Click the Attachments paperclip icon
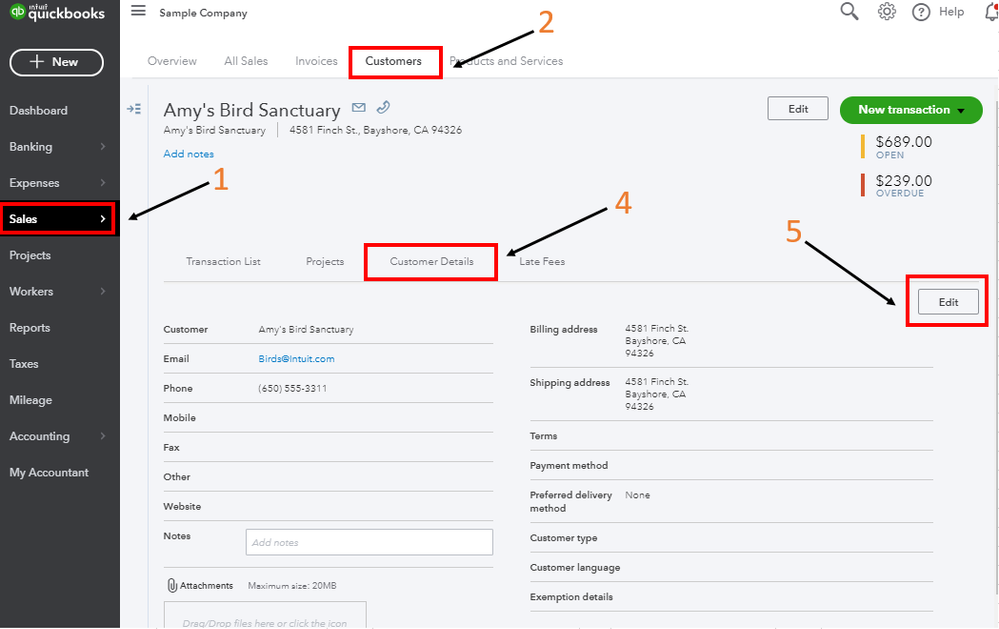The height and width of the screenshot is (629, 999). pos(171,585)
